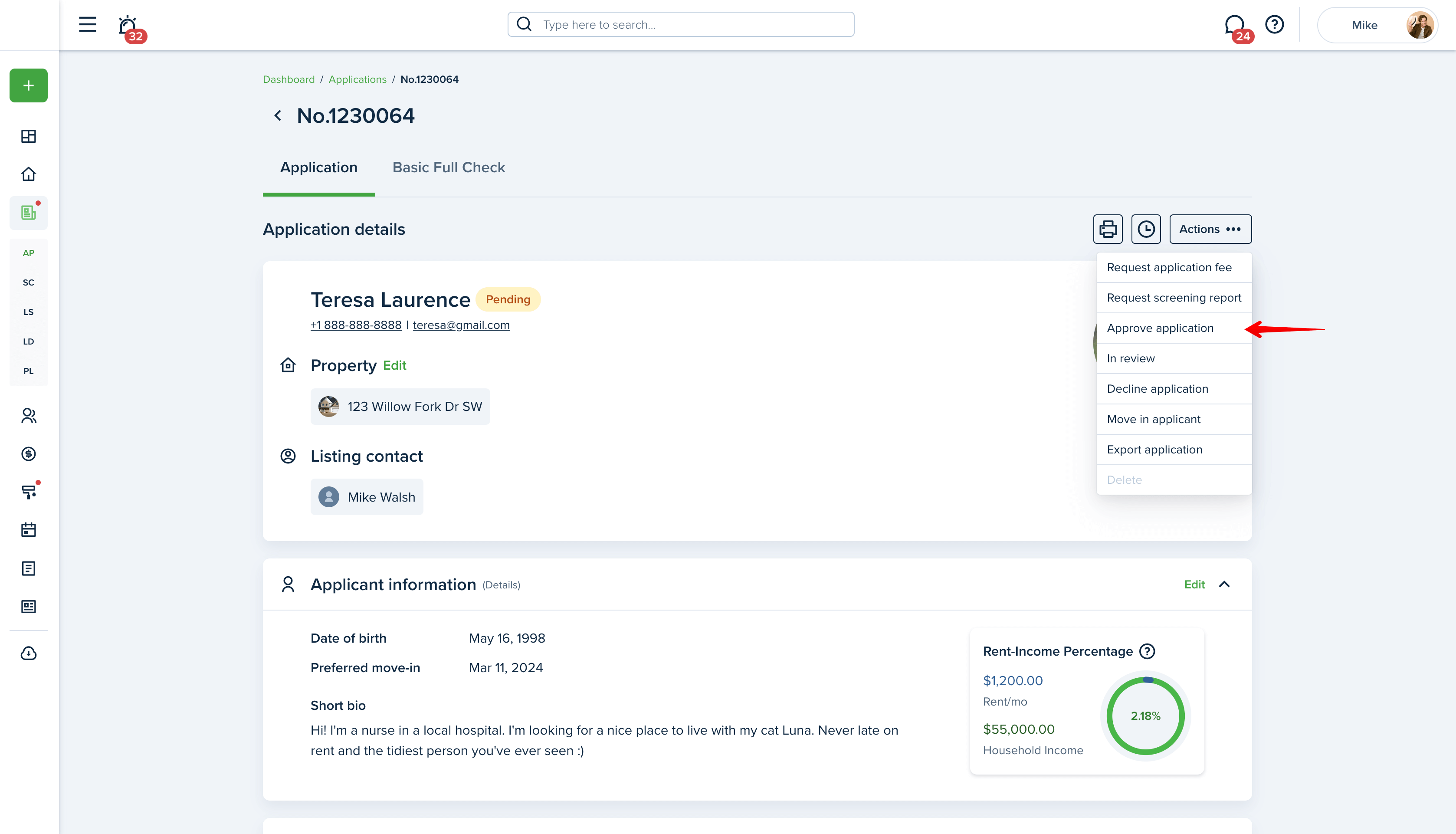Viewport: 1456px width, 834px height.
Task: Open the maintenance paint roller icon
Action: tap(29, 492)
